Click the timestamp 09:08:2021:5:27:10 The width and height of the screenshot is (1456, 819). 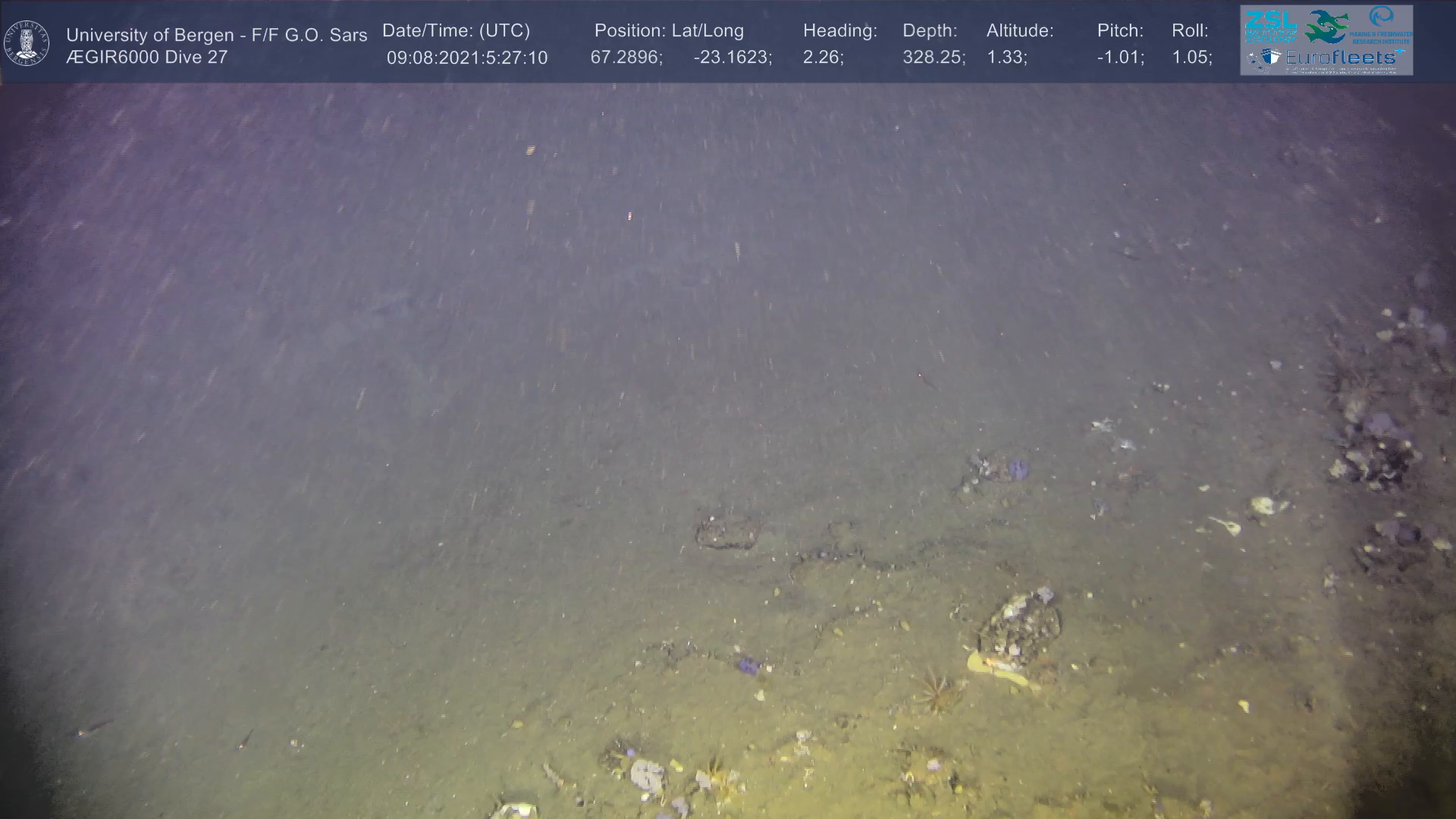tap(466, 58)
